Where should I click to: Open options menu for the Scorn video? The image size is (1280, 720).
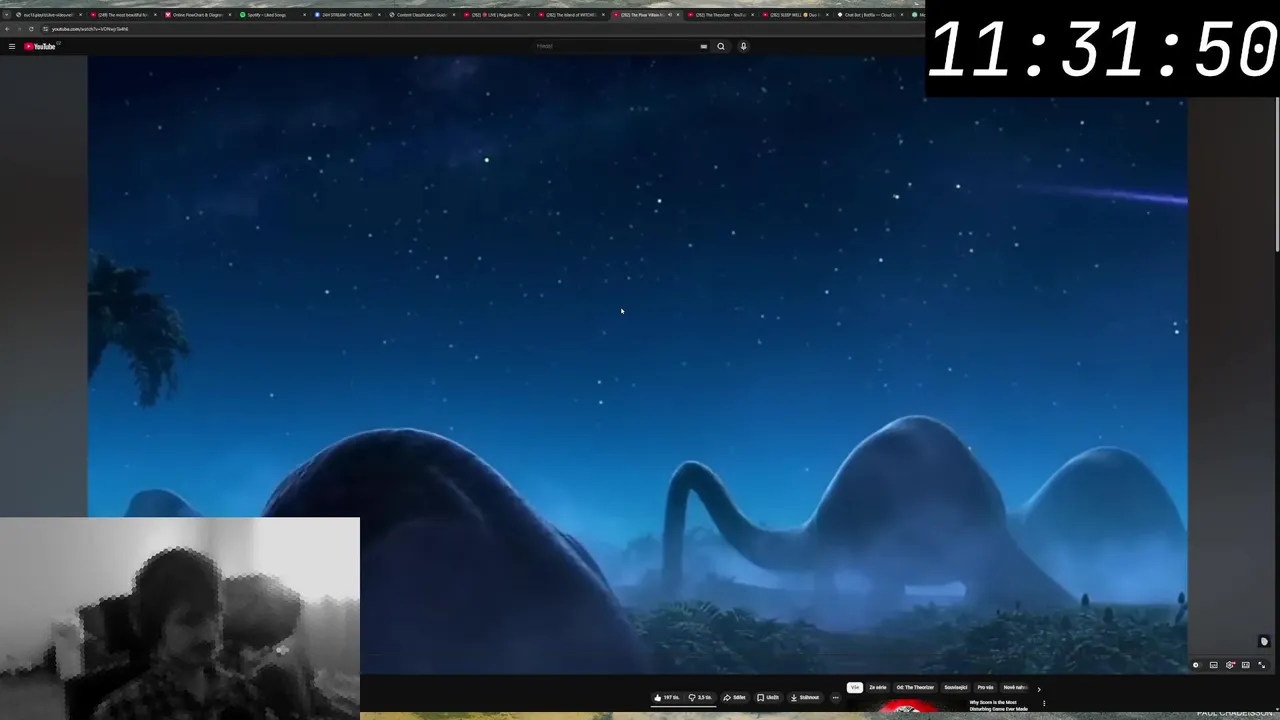[x=1044, y=703]
